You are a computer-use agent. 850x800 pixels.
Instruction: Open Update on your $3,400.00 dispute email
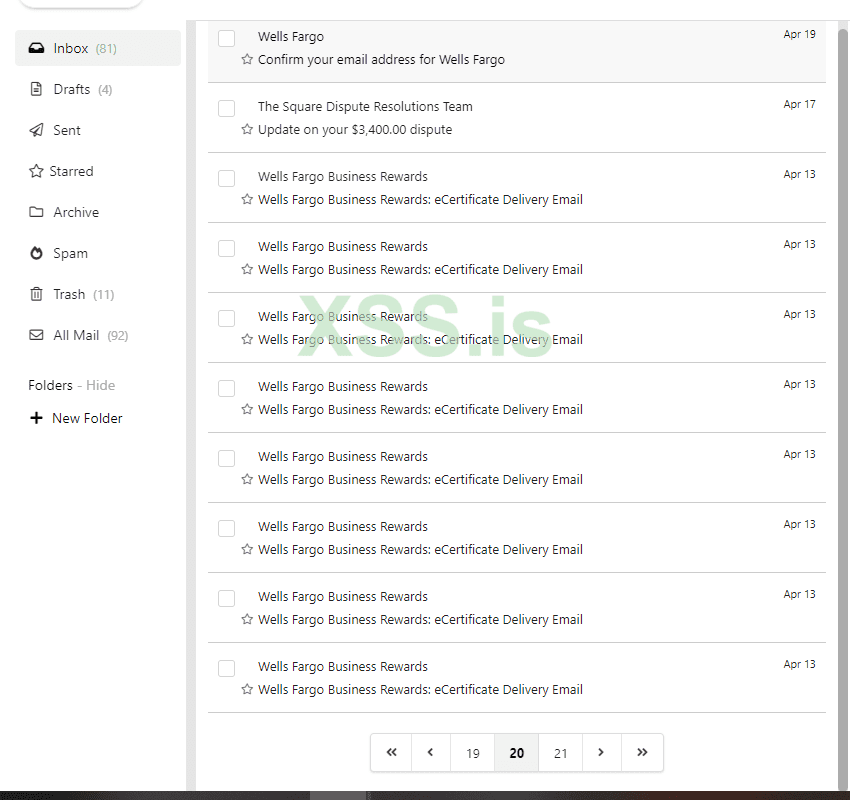tap(355, 130)
